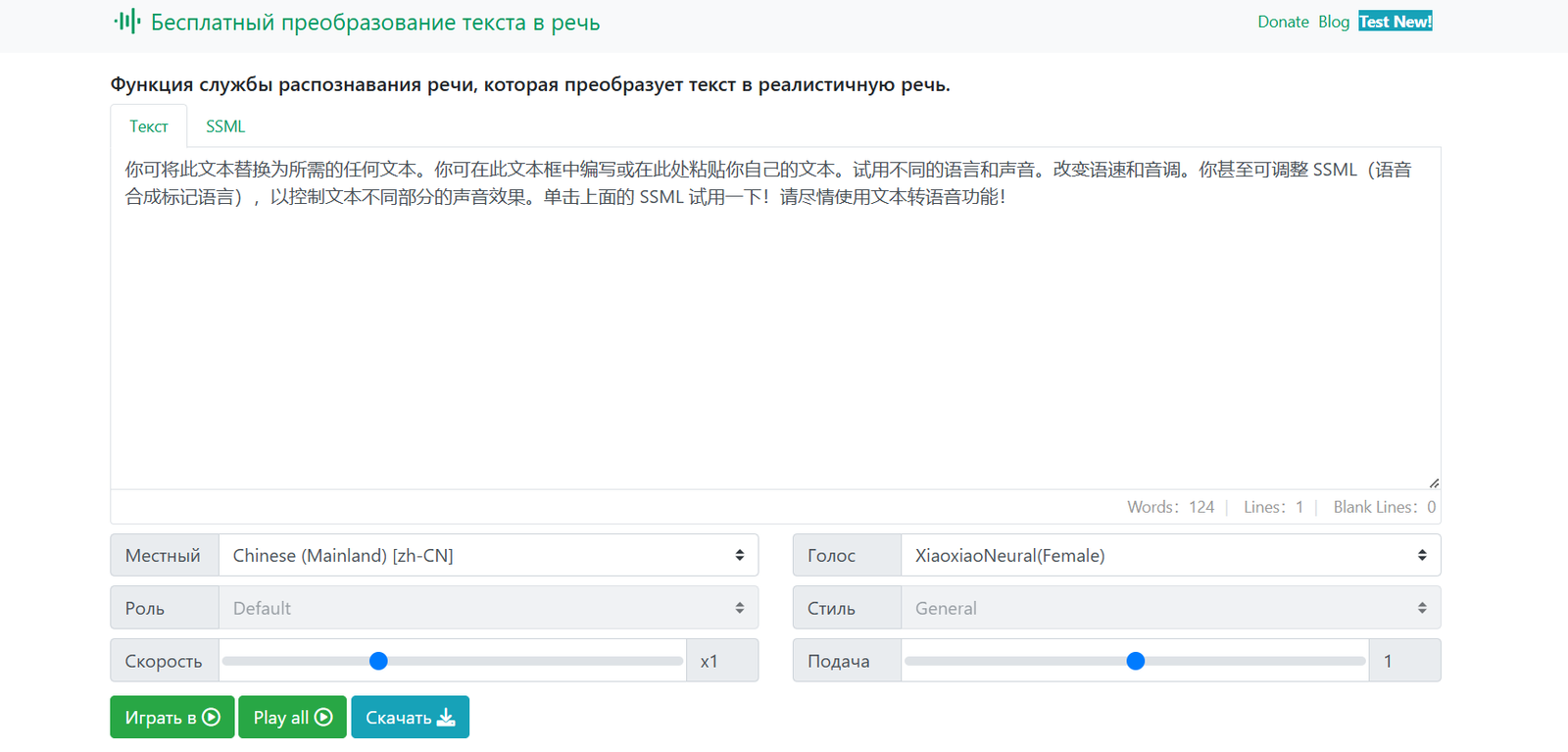Open the Donate link
This screenshot has height=752, width=1568.
coord(1283,22)
